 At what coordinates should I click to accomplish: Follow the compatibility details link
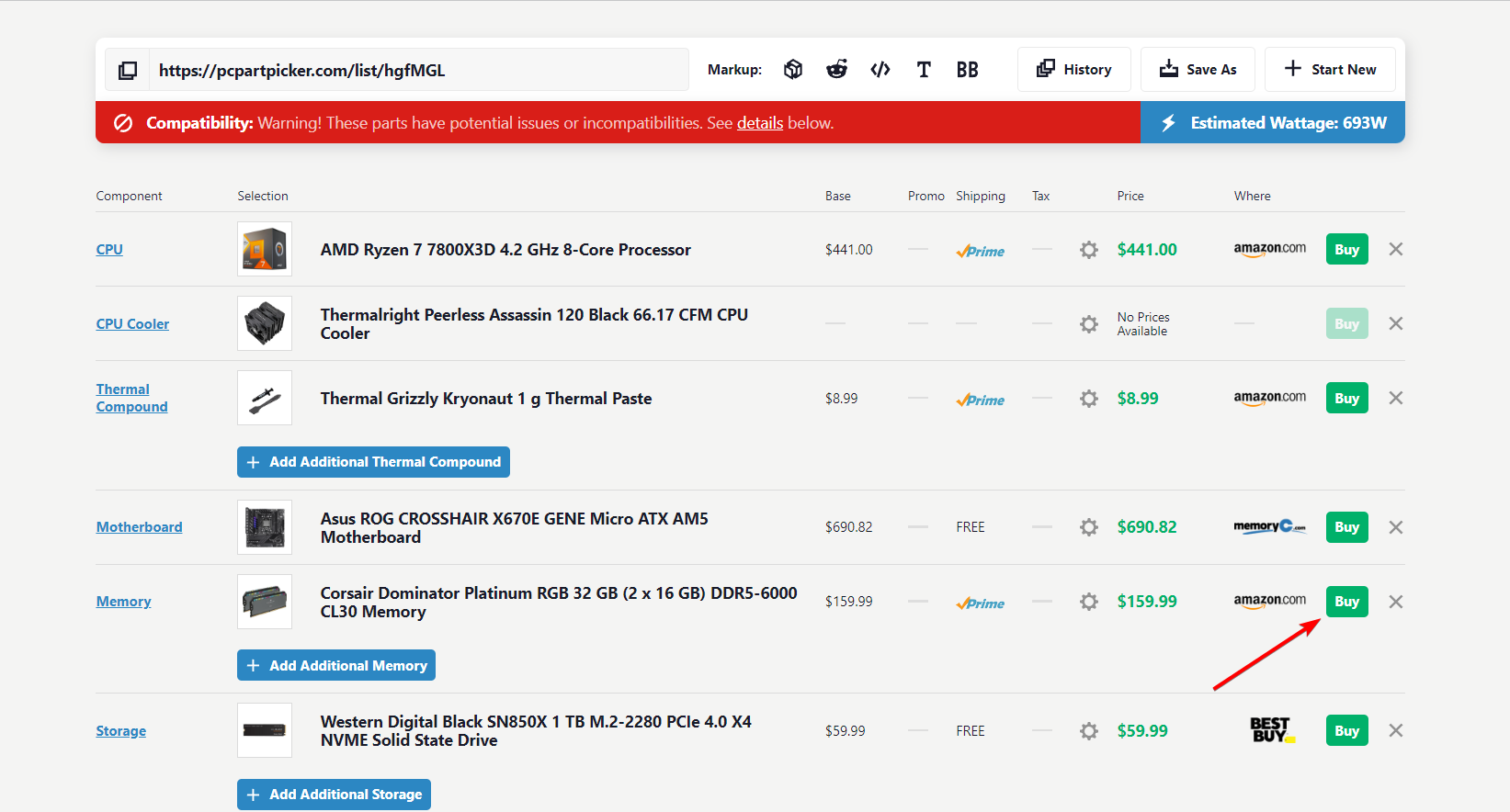[x=760, y=123]
